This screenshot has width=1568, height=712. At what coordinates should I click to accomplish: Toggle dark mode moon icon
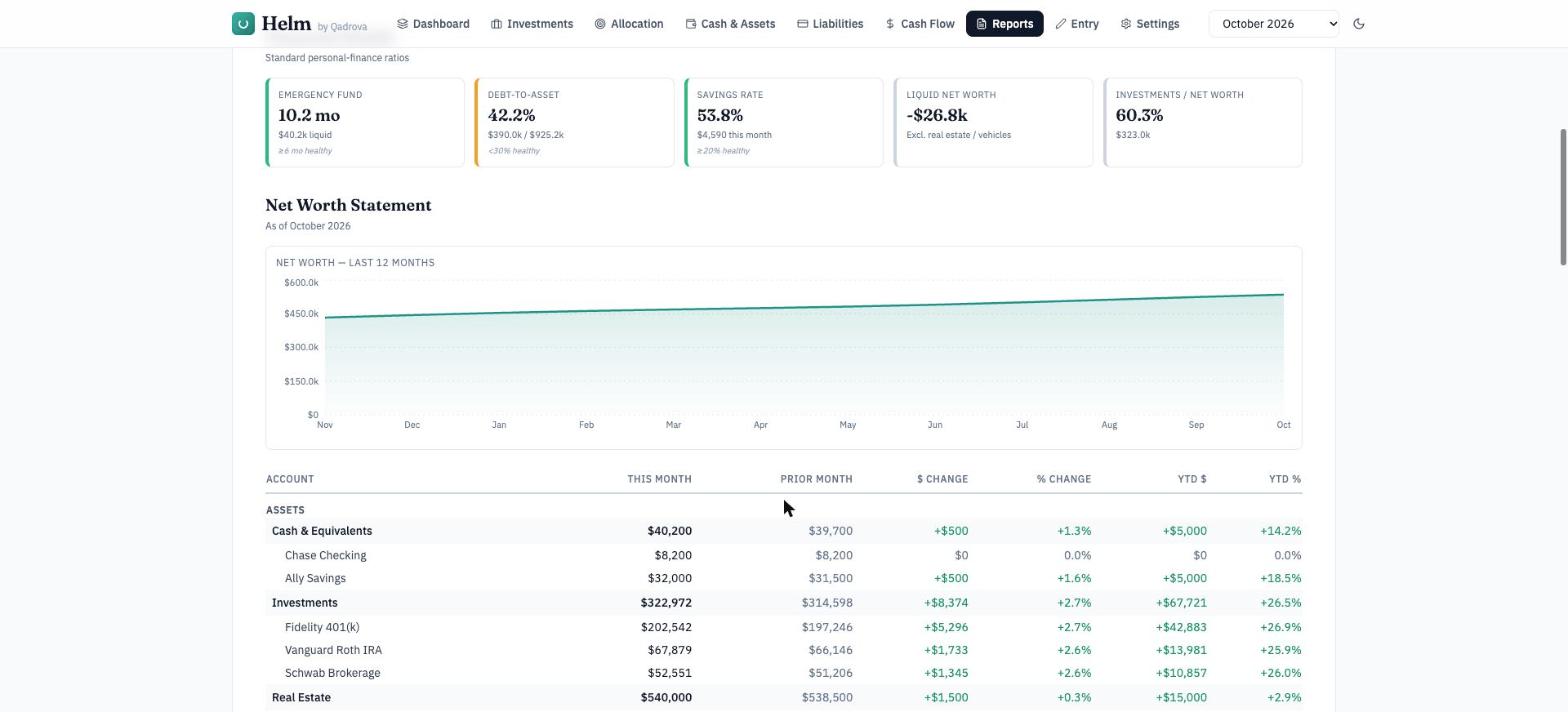click(x=1358, y=24)
